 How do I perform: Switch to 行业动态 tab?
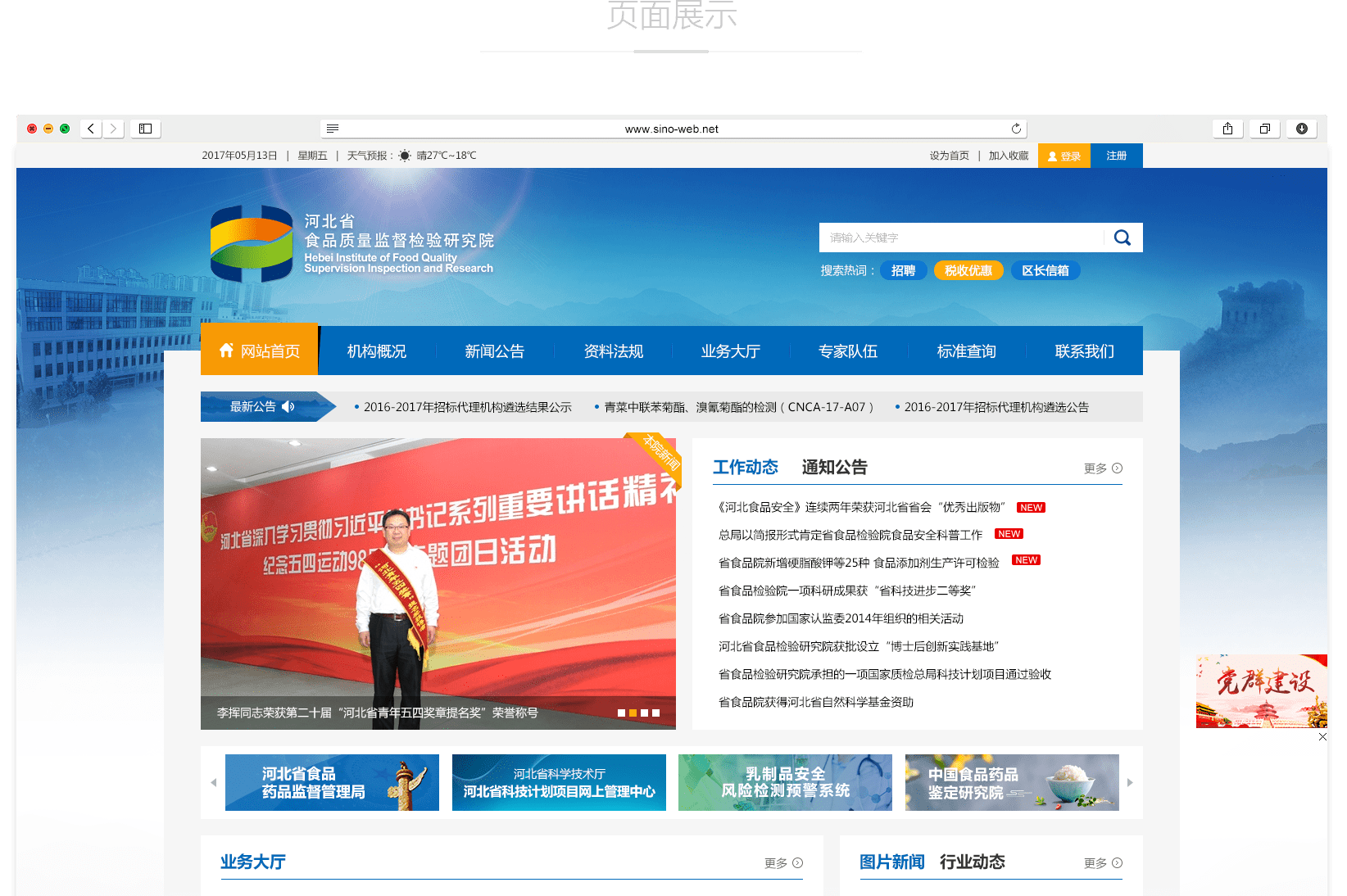pos(973,862)
